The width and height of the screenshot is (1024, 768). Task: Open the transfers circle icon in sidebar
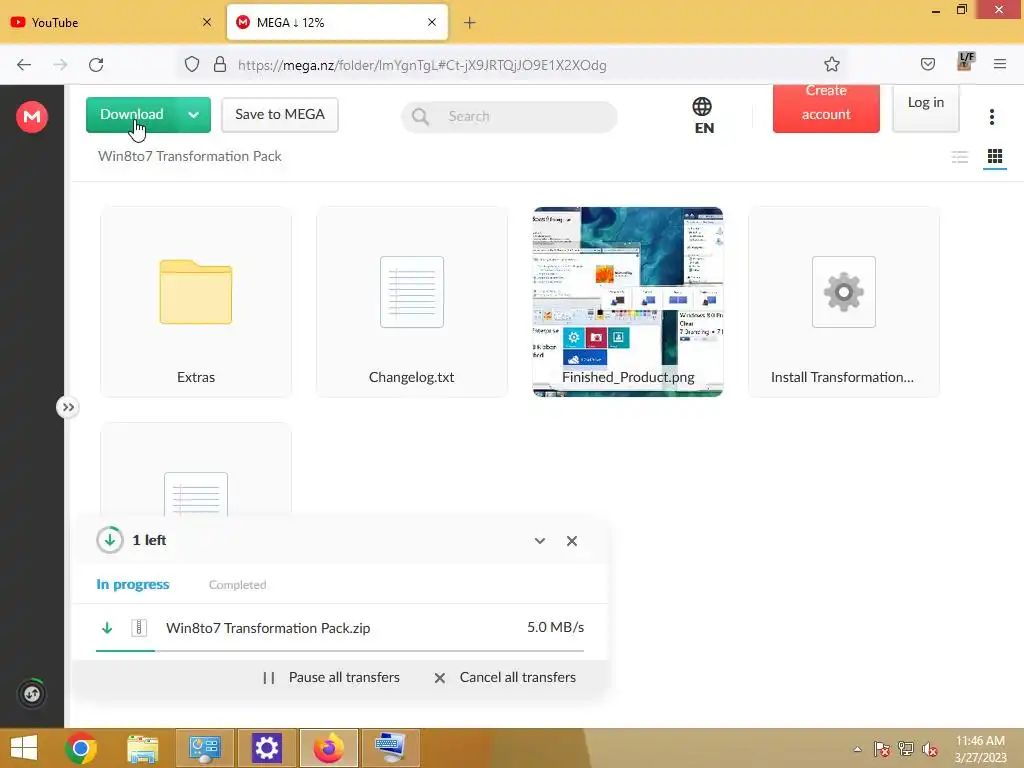click(x=32, y=694)
